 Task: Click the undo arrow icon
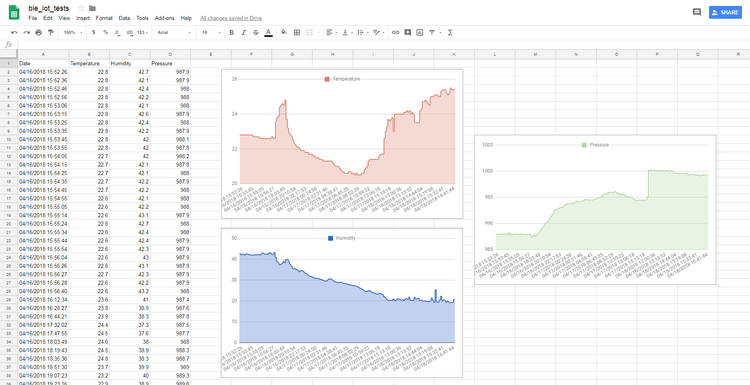tap(14, 33)
